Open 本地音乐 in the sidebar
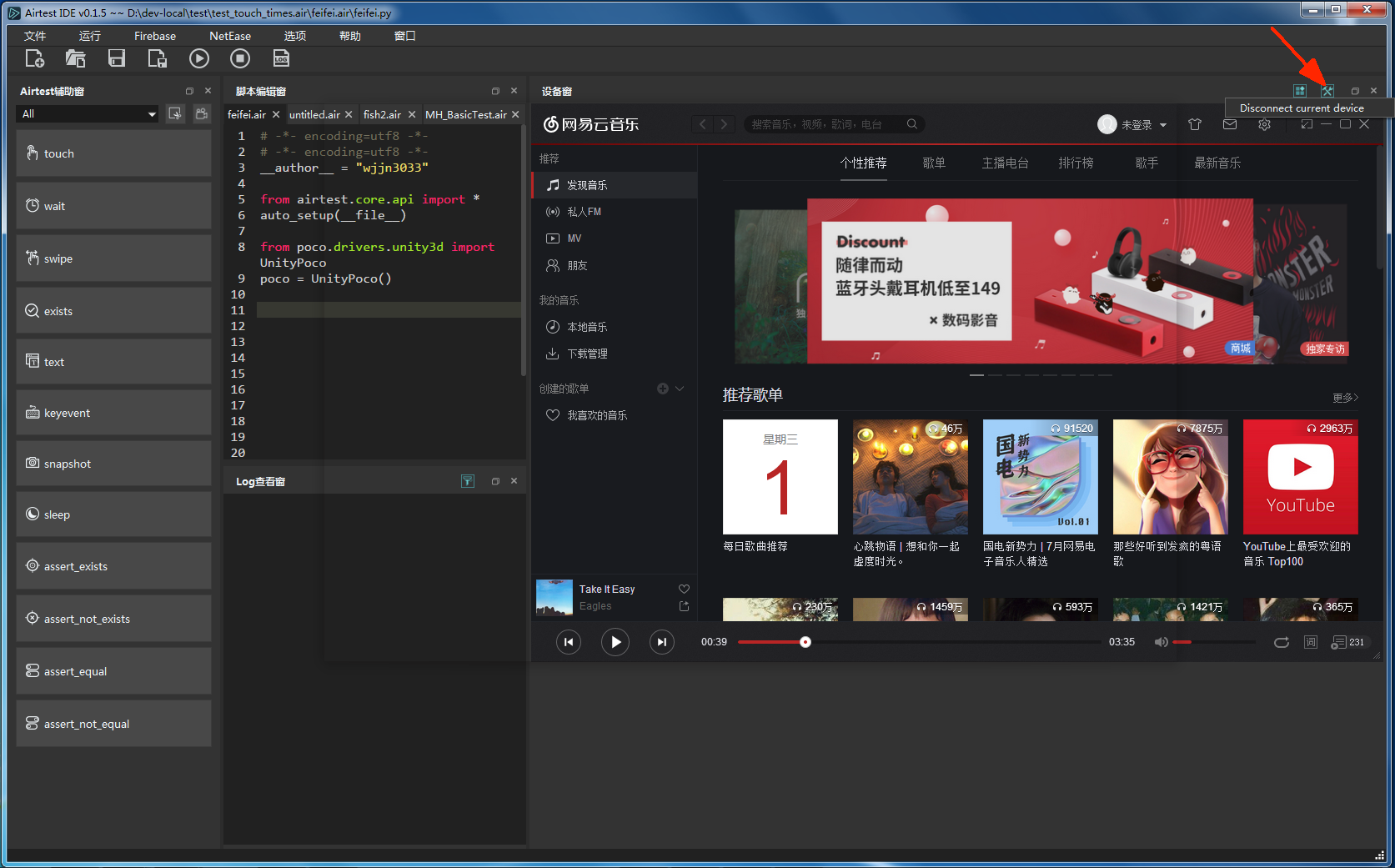 614,327
